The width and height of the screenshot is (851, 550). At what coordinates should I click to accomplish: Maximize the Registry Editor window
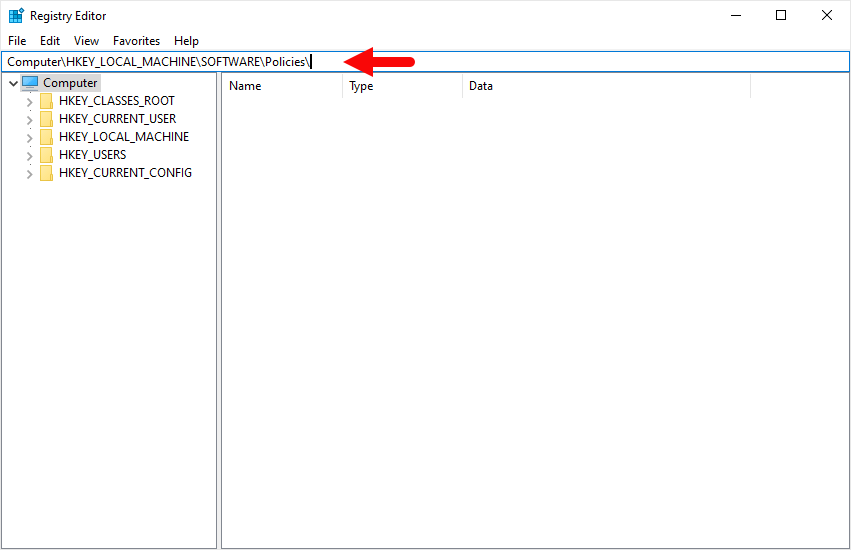[x=780, y=15]
